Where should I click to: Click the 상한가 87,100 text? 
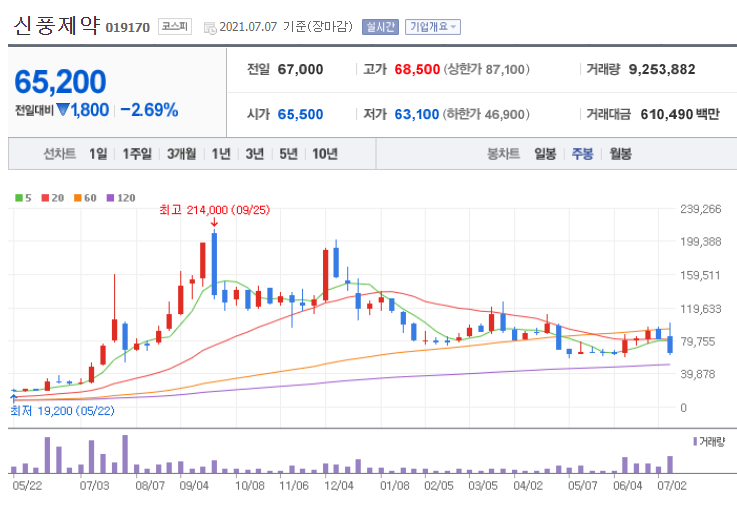click(486, 70)
